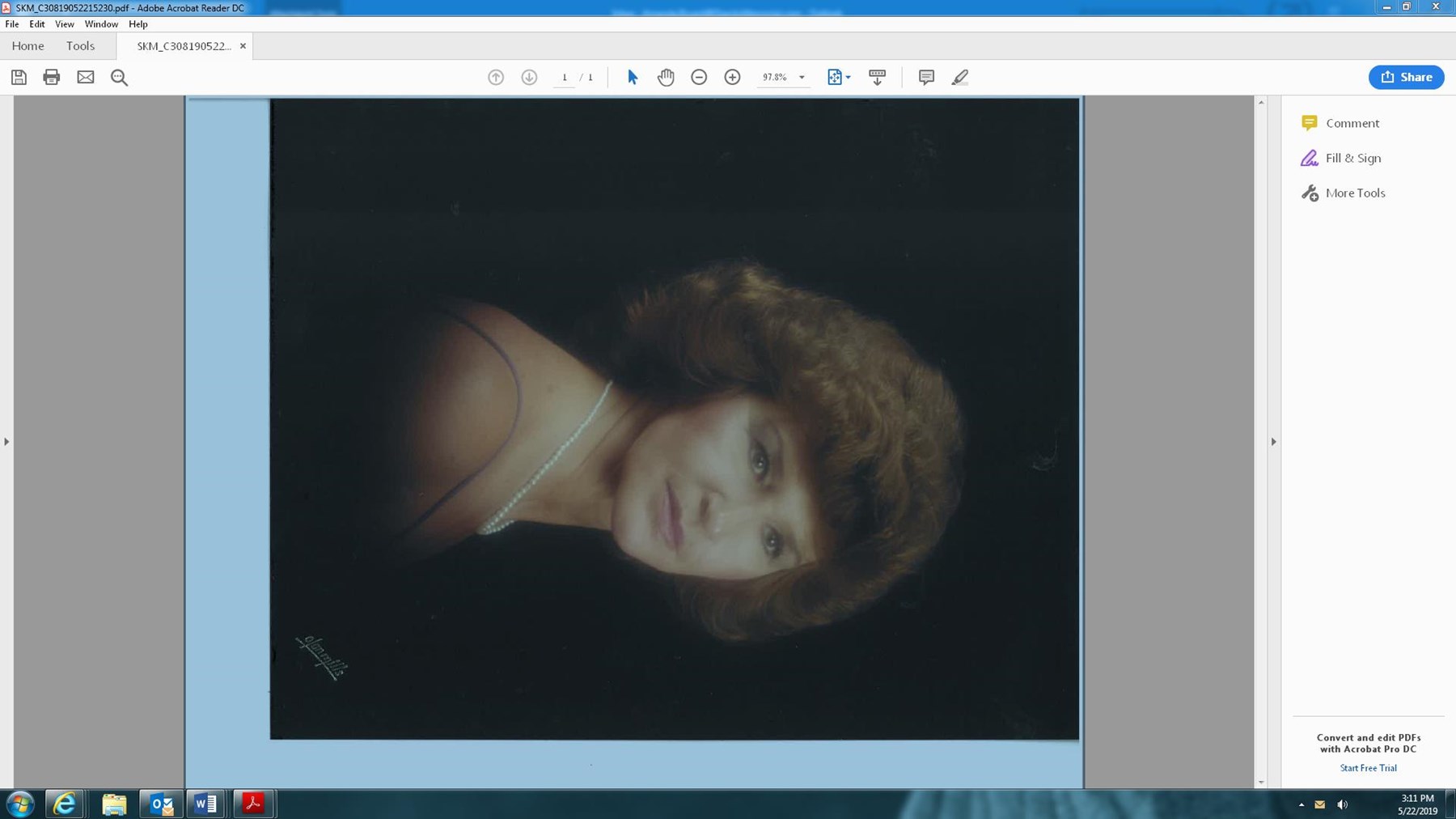Choose the Highlight text pen tool
This screenshot has height=819, width=1456.
(x=959, y=77)
